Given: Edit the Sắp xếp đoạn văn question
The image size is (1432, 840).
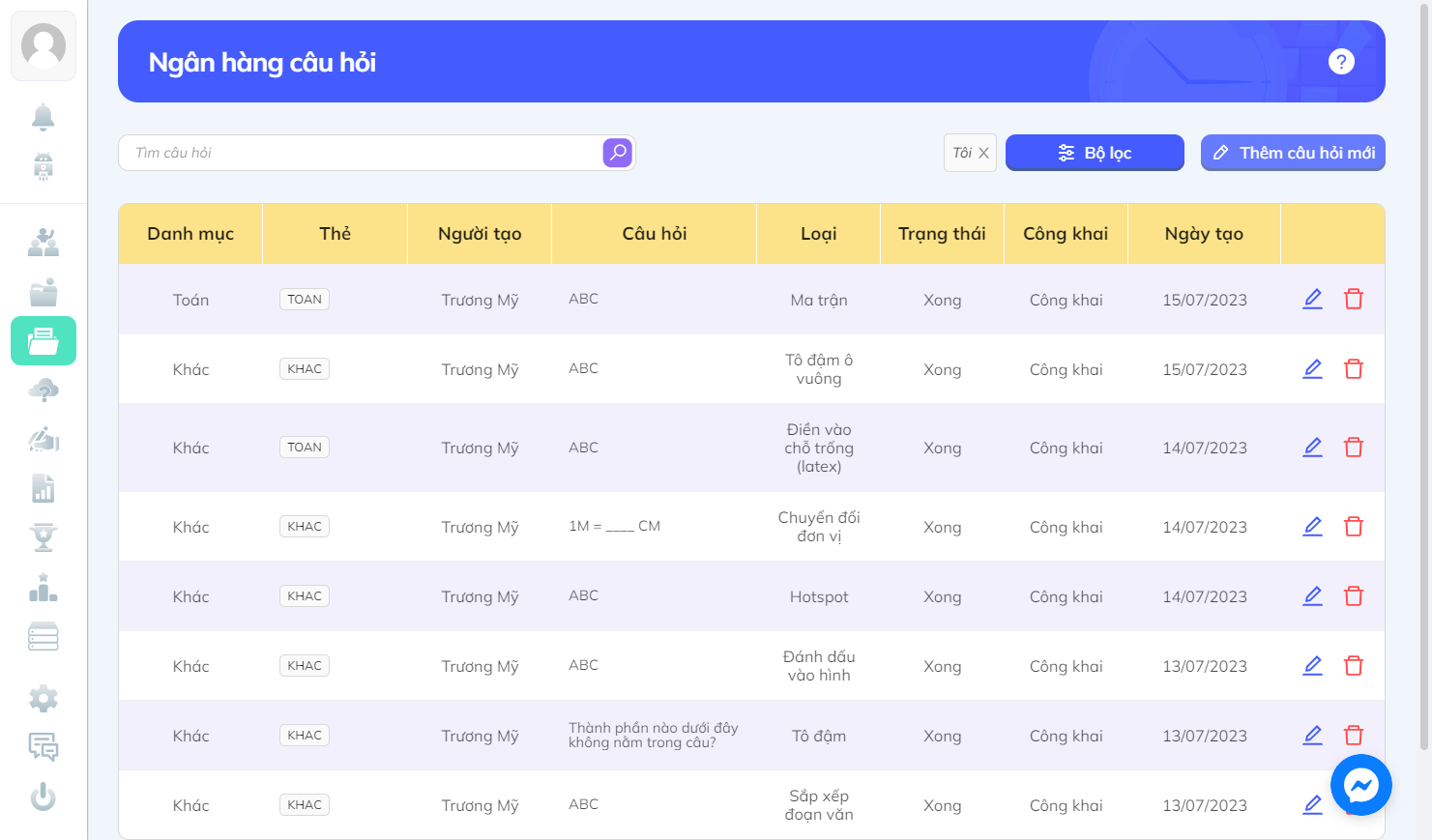Looking at the screenshot, I should coord(1312,804).
